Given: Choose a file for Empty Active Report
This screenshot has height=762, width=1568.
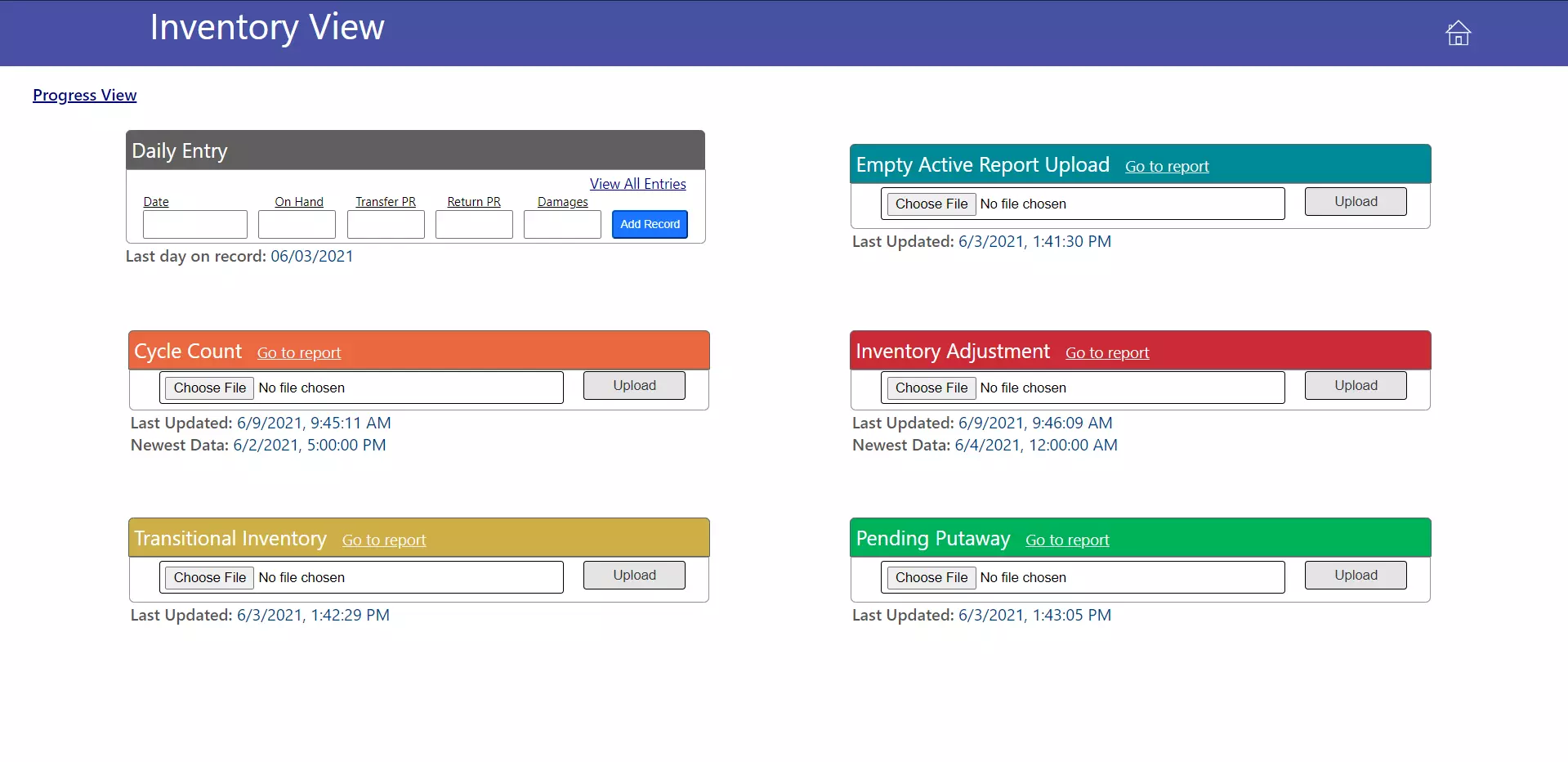Looking at the screenshot, I should (x=931, y=204).
